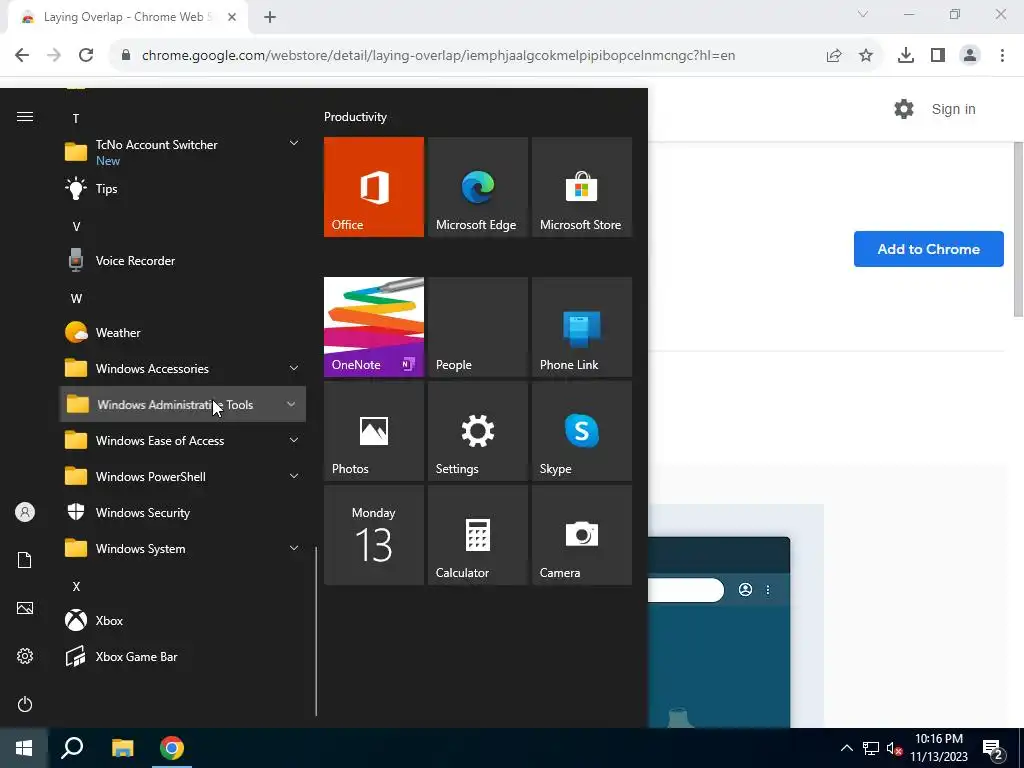Share this page icon in address bar
The width and height of the screenshot is (1024, 768).
click(834, 56)
